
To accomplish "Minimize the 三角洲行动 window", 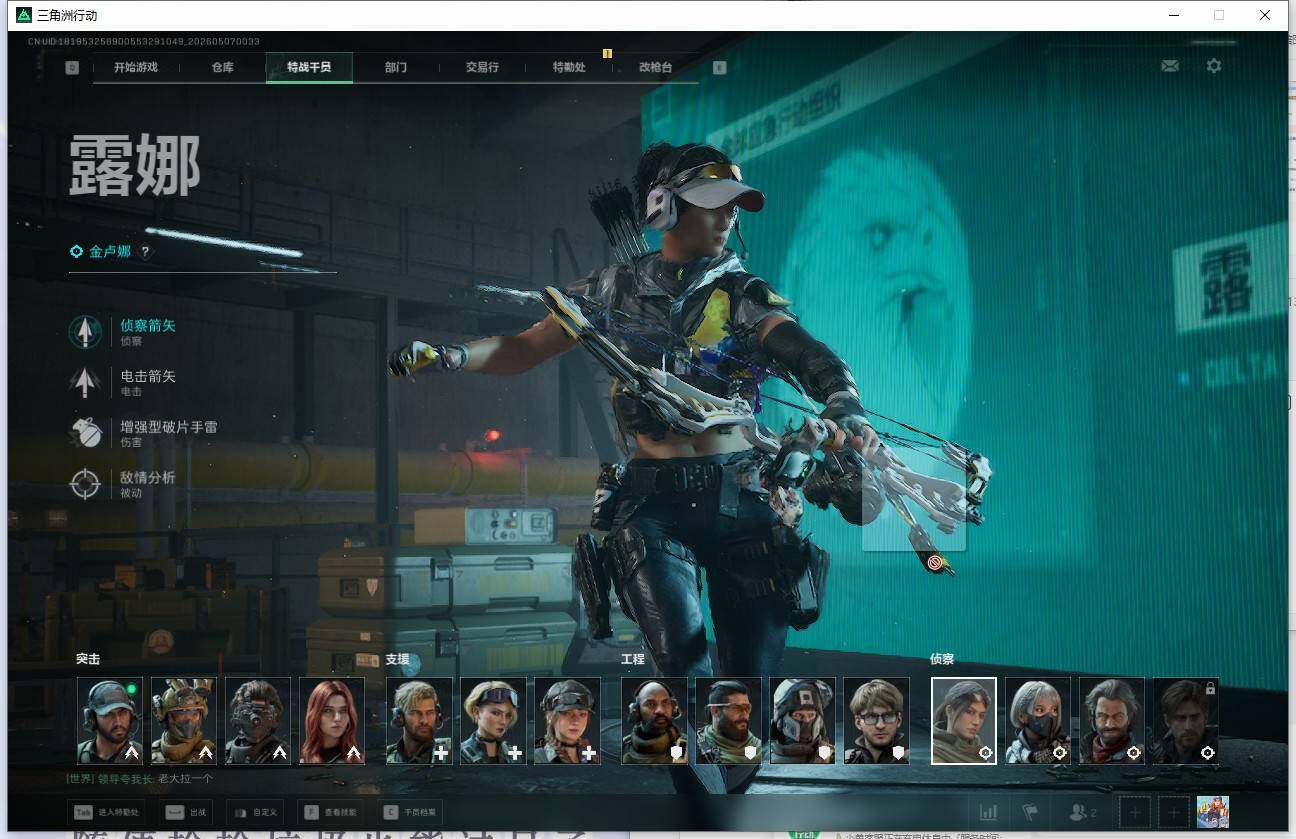I will point(1173,15).
